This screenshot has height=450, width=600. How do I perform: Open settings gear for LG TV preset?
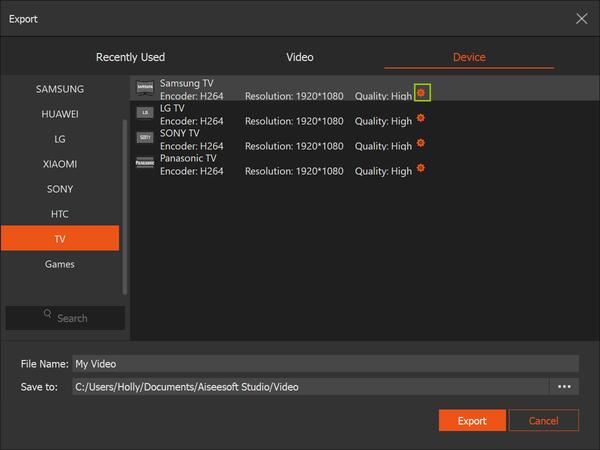421,118
